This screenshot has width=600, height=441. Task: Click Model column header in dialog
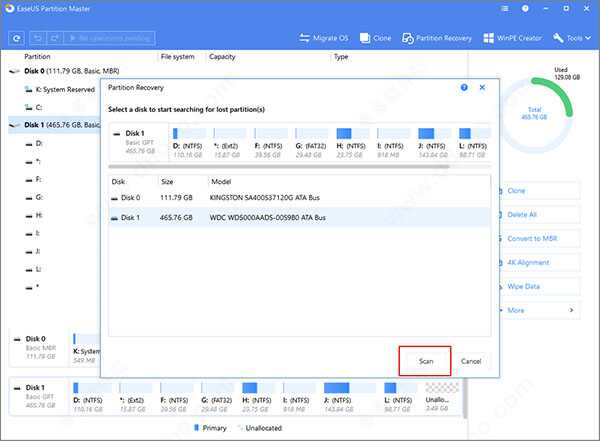(221, 181)
